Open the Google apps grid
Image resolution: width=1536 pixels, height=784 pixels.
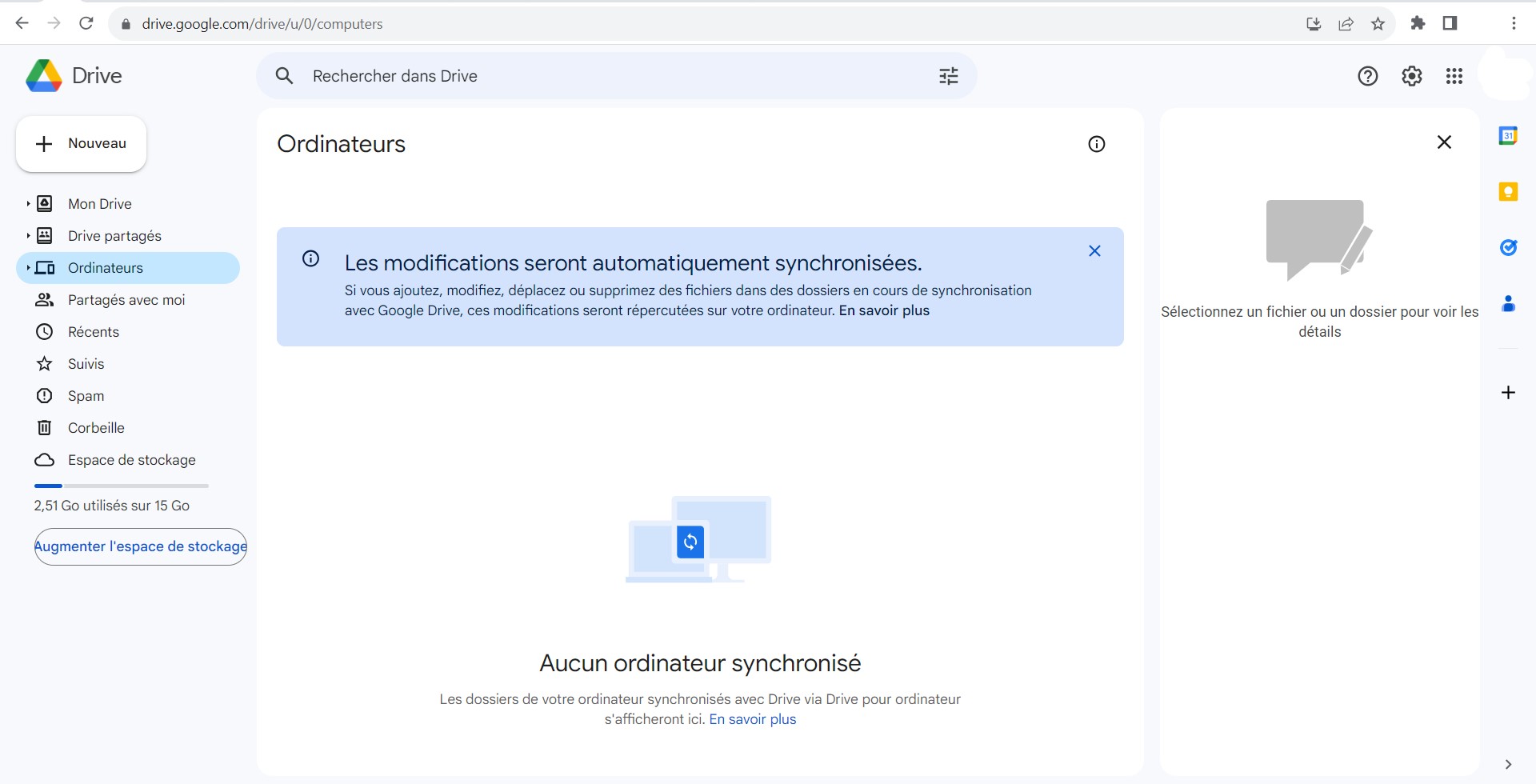(x=1454, y=76)
